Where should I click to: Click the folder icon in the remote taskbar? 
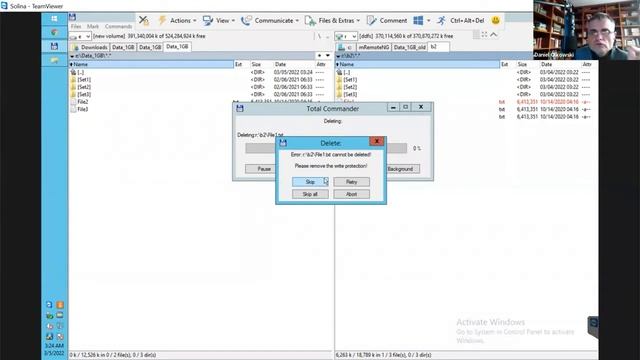[54, 60]
